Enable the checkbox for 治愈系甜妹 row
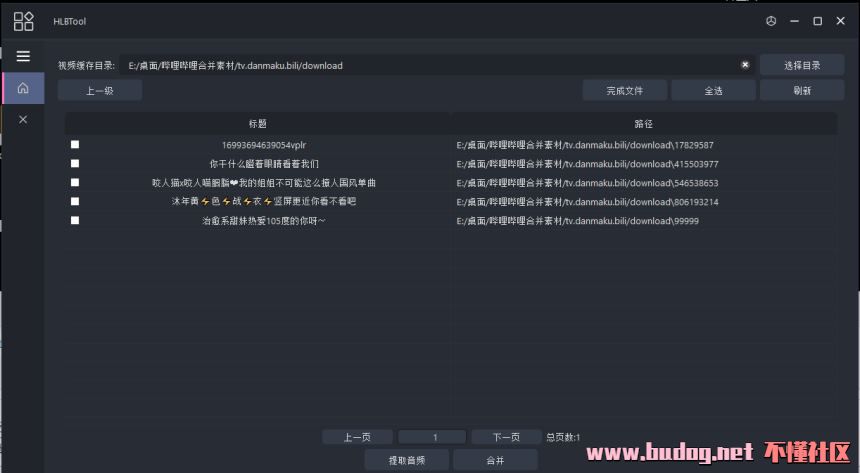Screen dimensions: 860x473 pos(75,220)
